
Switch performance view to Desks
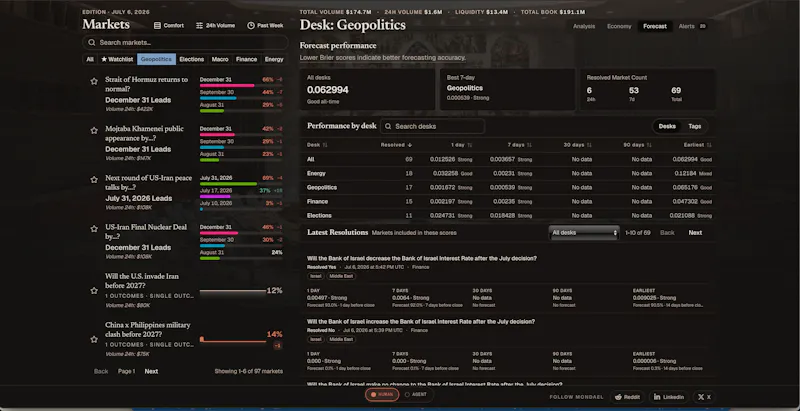click(x=667, y=126)
